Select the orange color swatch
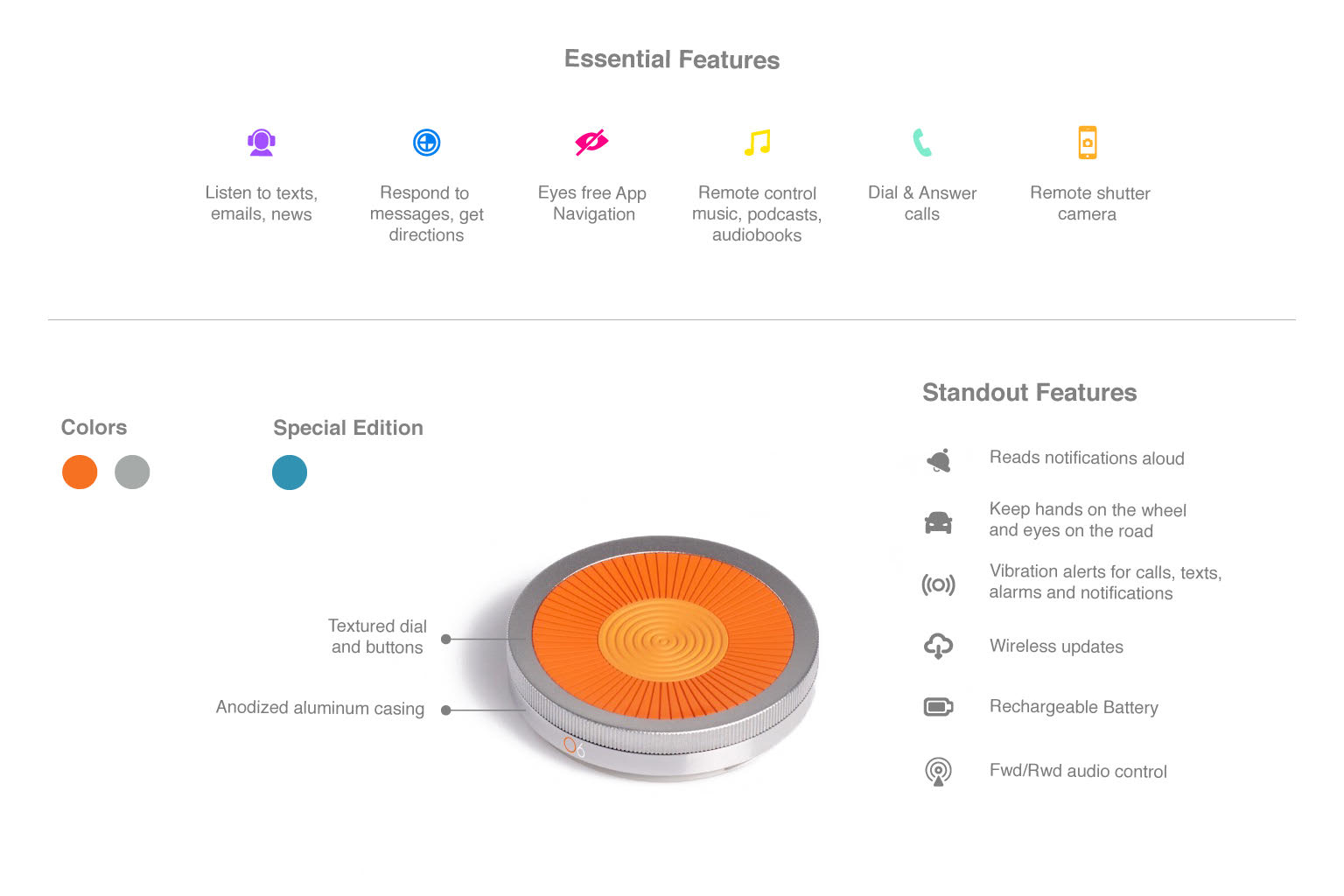 [80, 472]
